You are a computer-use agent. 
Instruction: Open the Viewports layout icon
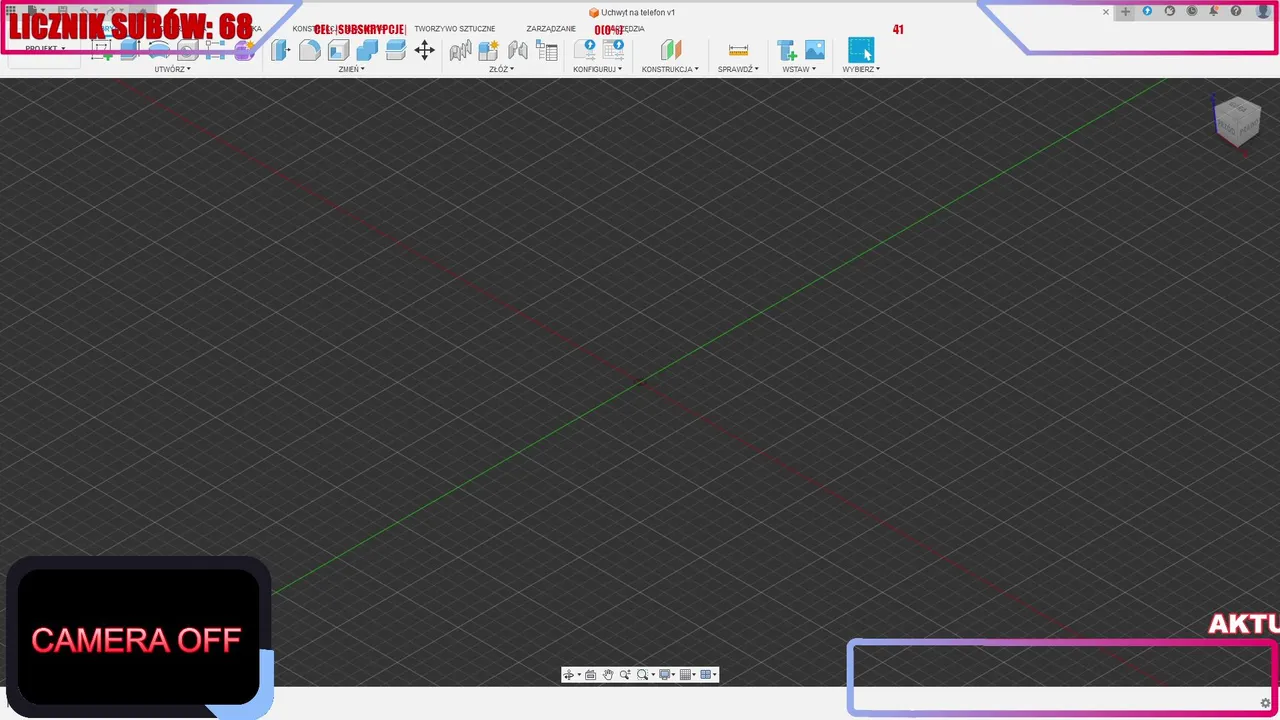[x=706, y=675]
